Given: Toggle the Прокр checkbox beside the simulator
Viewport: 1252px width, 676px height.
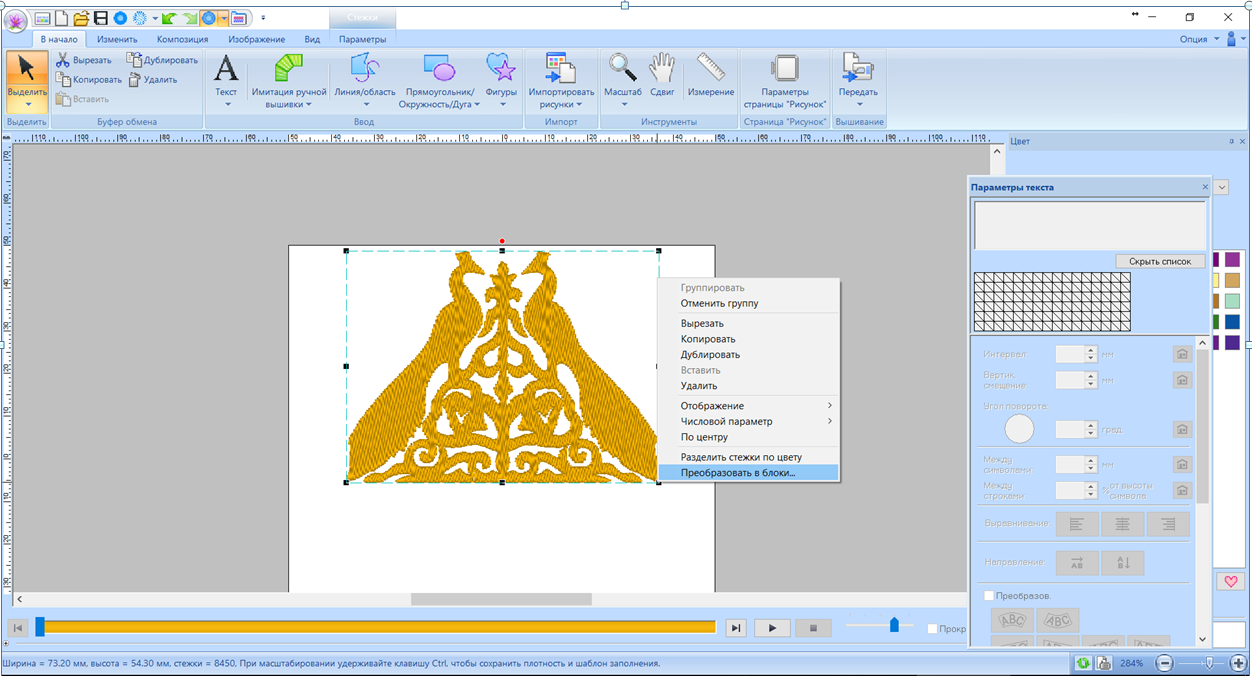Looking at the screenshot, I should coord(932,628).
